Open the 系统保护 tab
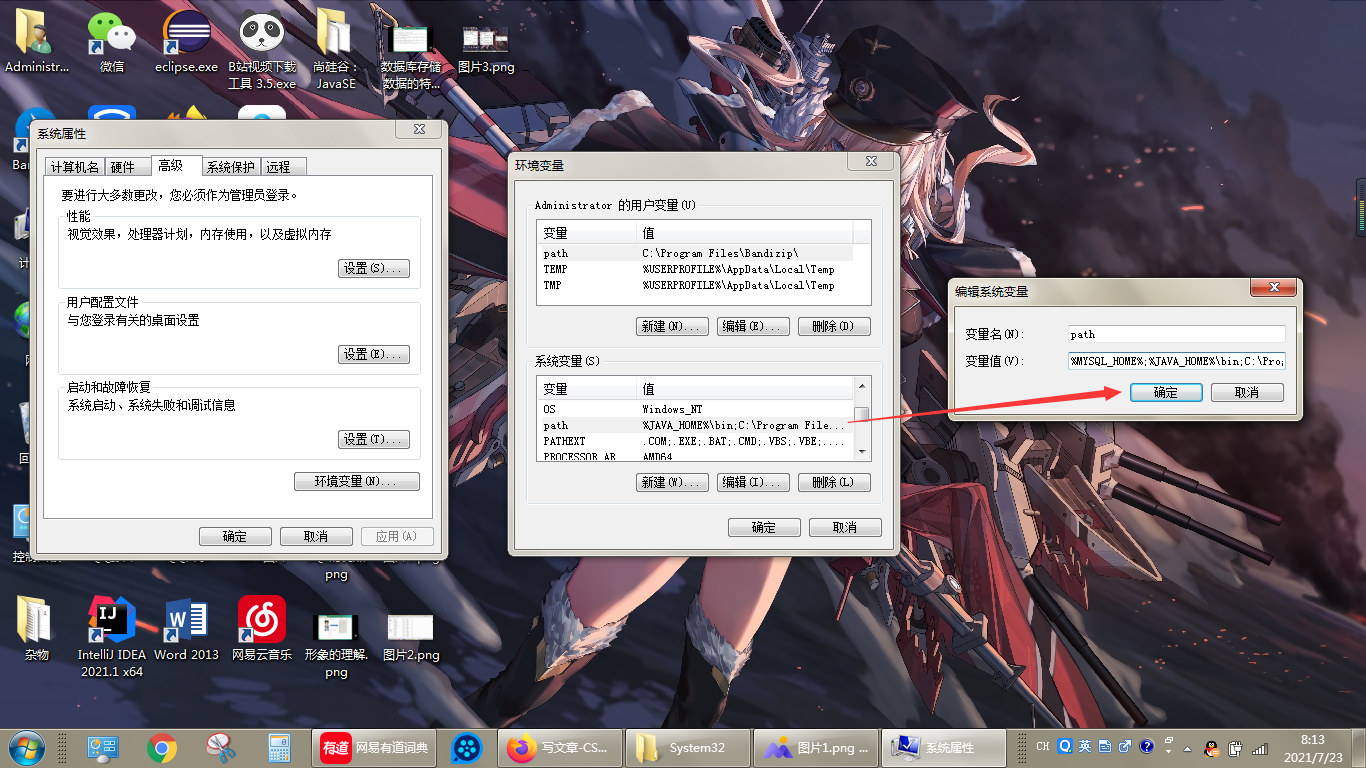This screenshot has width=1366, height=768. point(231,167)
